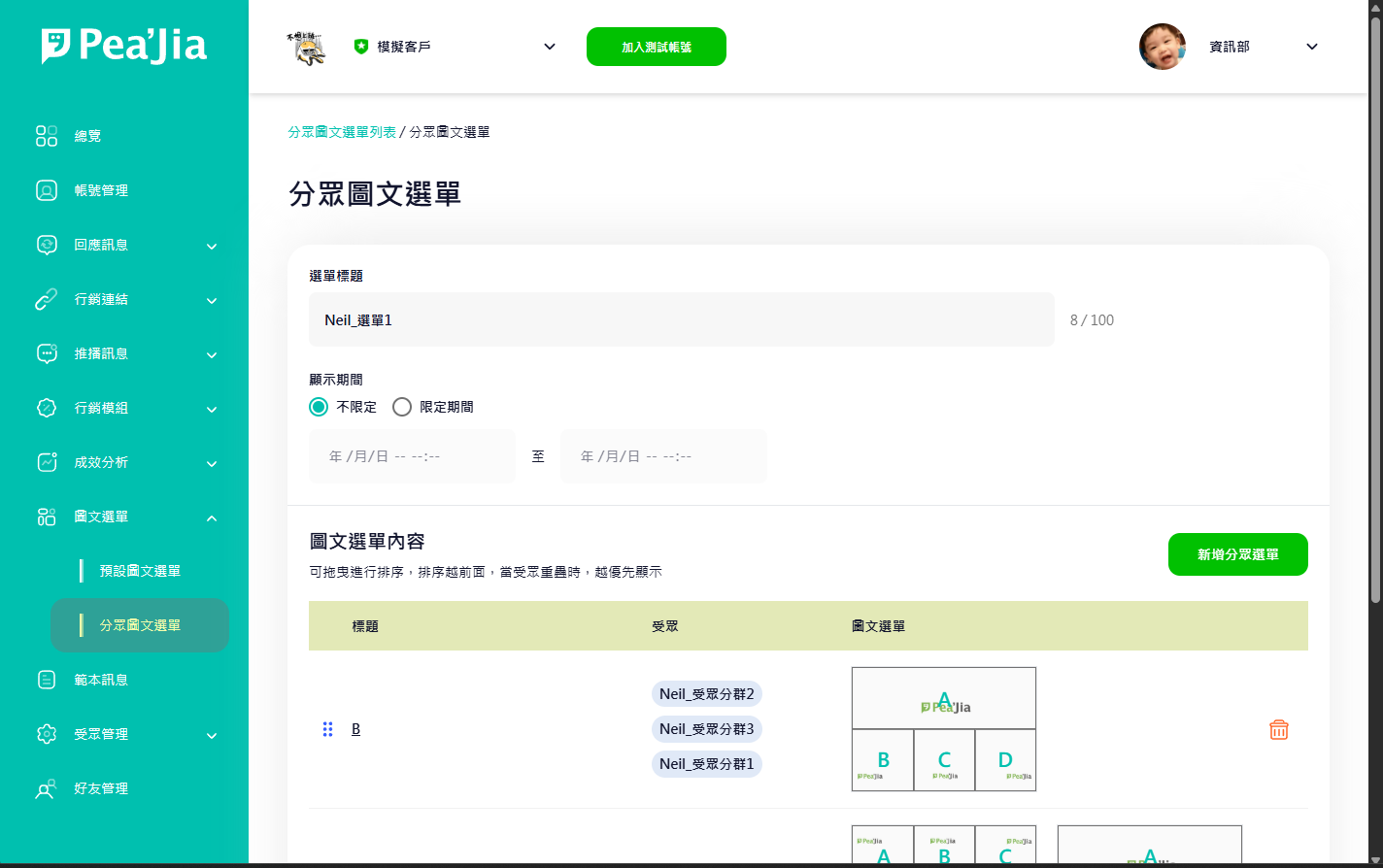The width and height of the screenshot is (1383, 868).
Task: Select the 不限定 radio option
Action: pyautogui.click(x=319, y=407)
